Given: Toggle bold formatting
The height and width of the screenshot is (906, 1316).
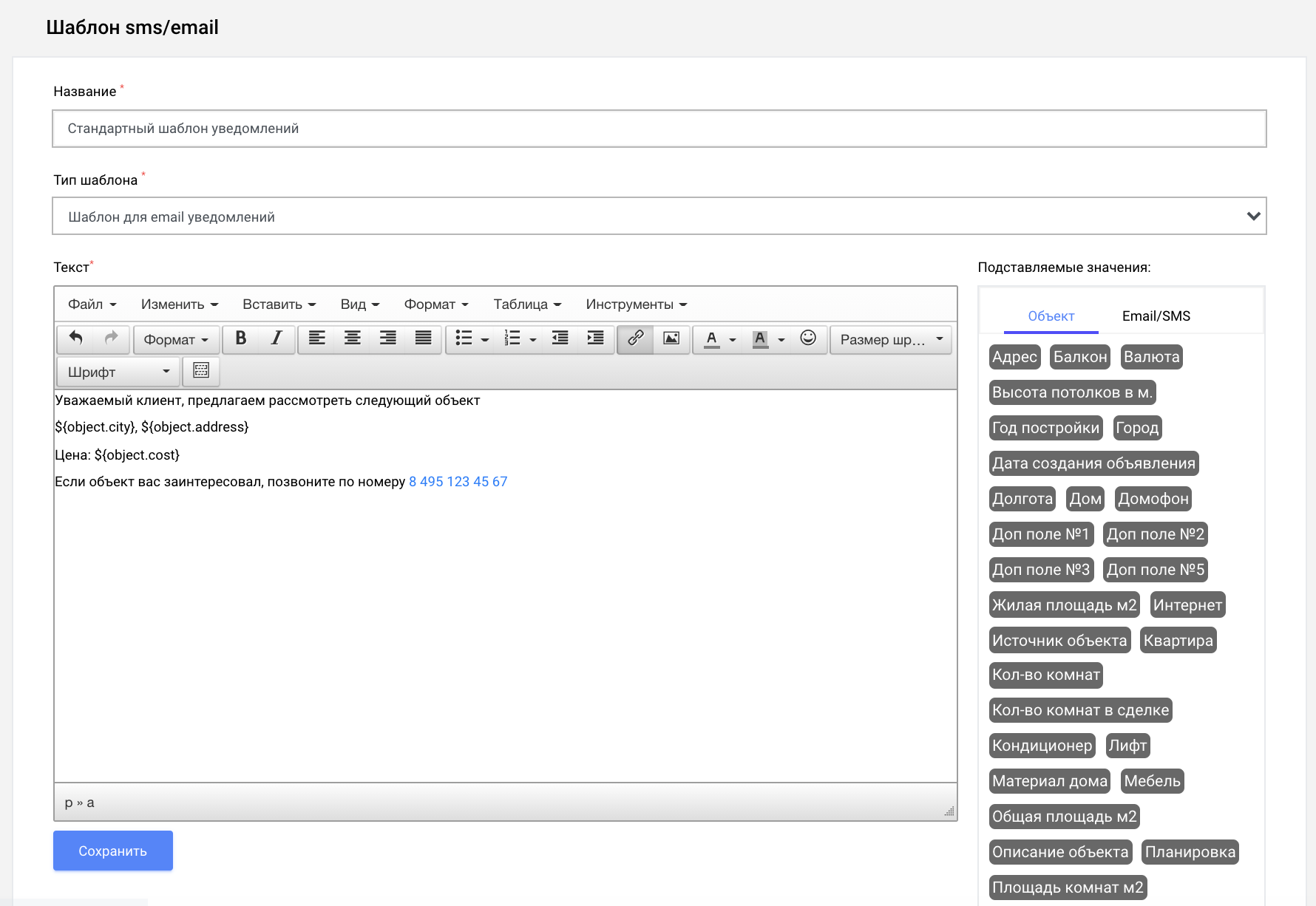Looking at the screenshot, I should click(x=240, y=339).
